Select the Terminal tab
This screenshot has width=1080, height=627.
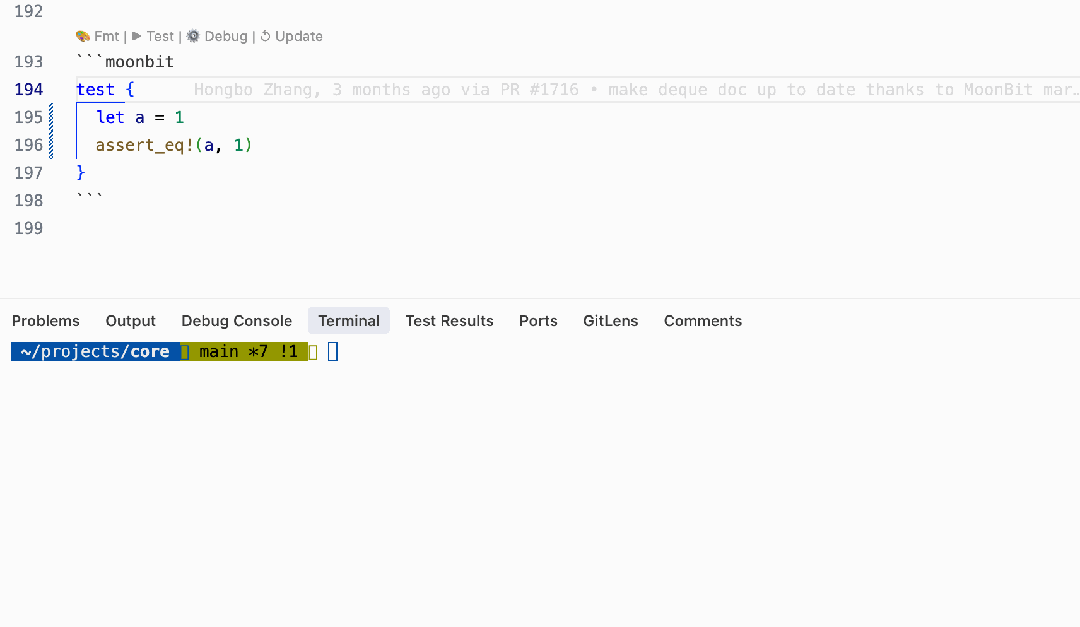[x=349, y=321]
